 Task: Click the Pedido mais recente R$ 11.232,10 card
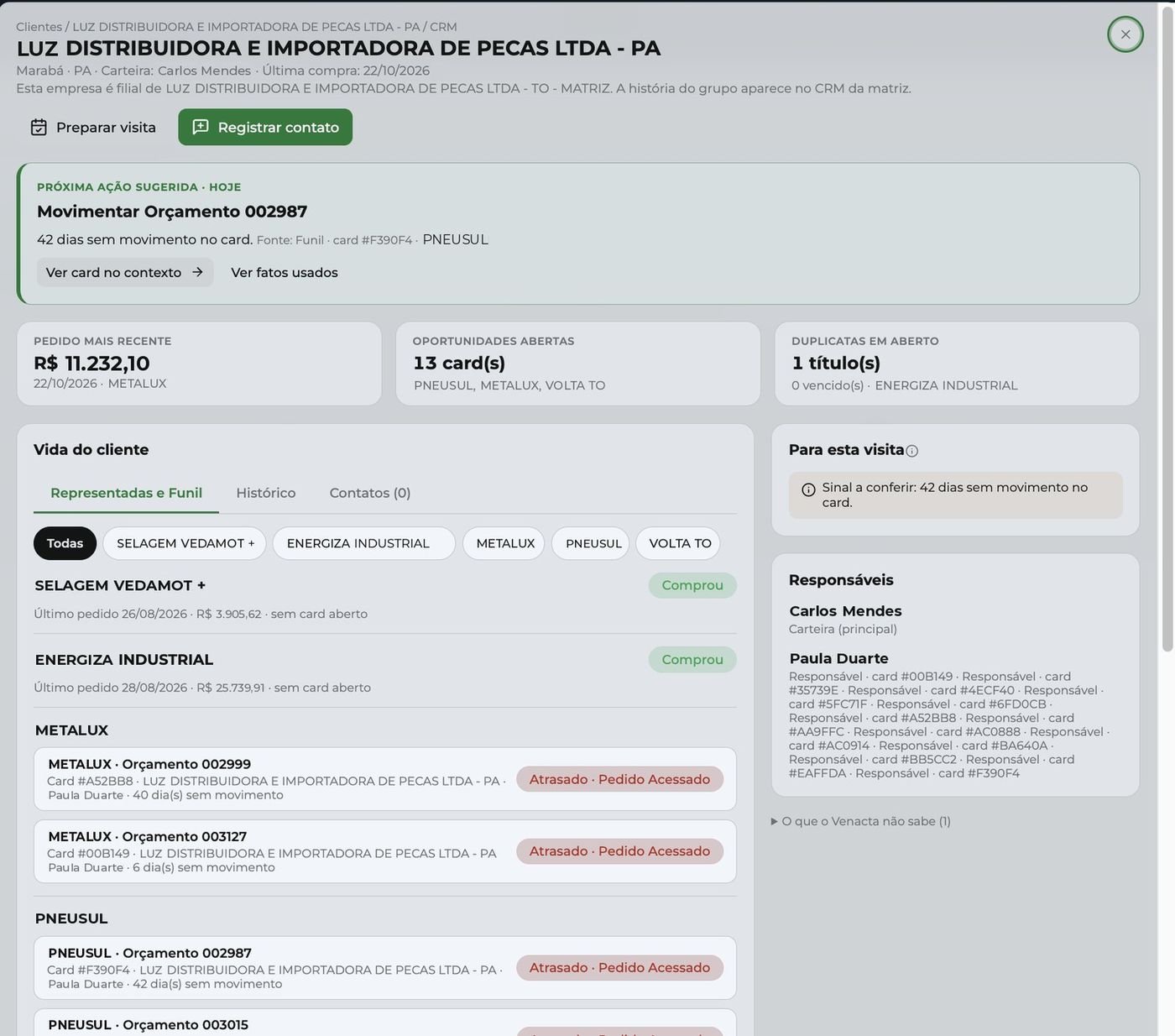pos(199,364)
